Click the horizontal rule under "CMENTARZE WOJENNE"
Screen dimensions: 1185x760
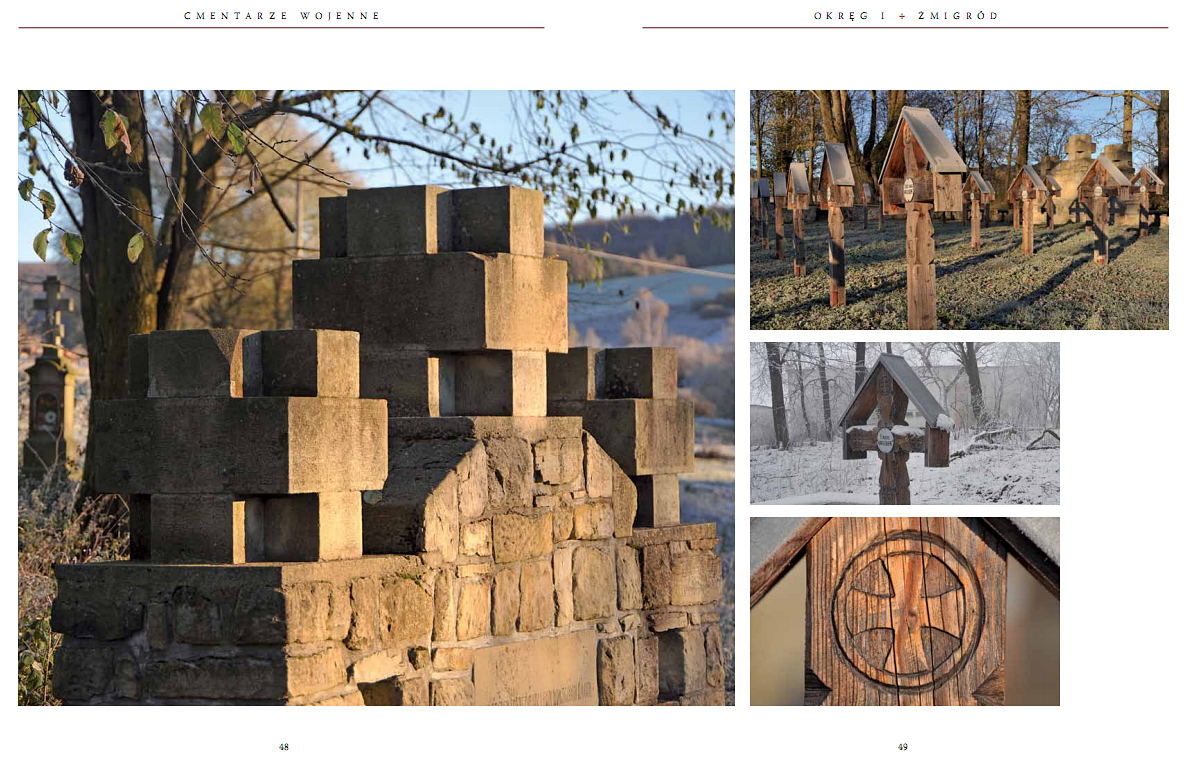click(281, 28)
